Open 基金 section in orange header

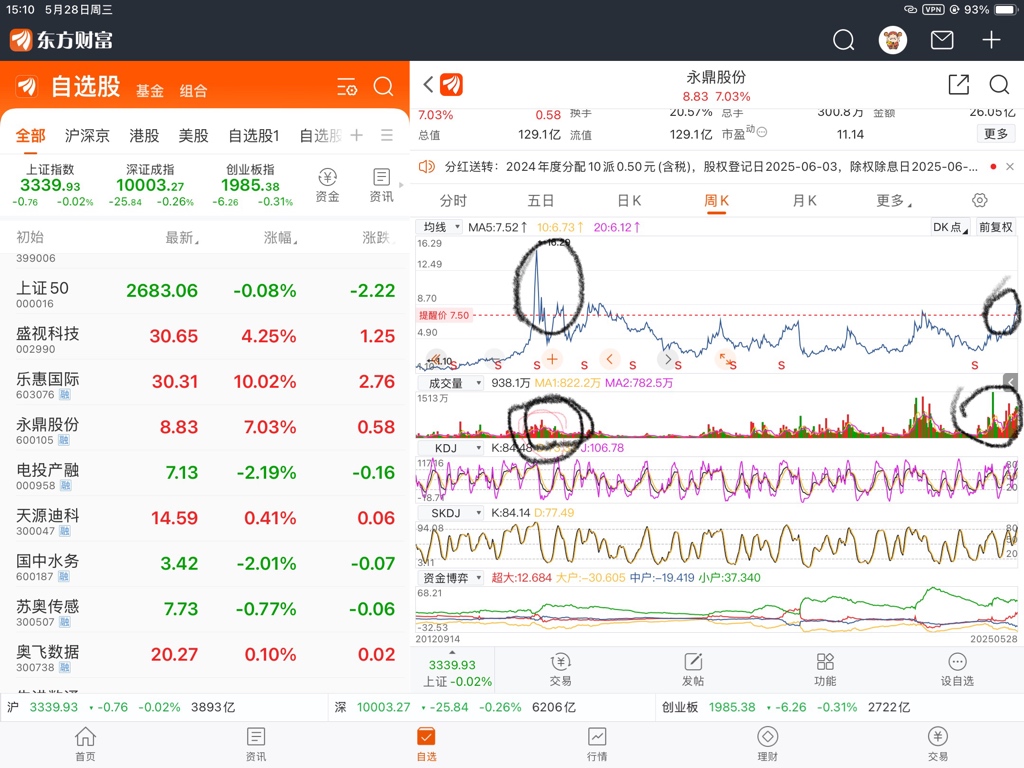pyautogui.click(x=150, y=91)
